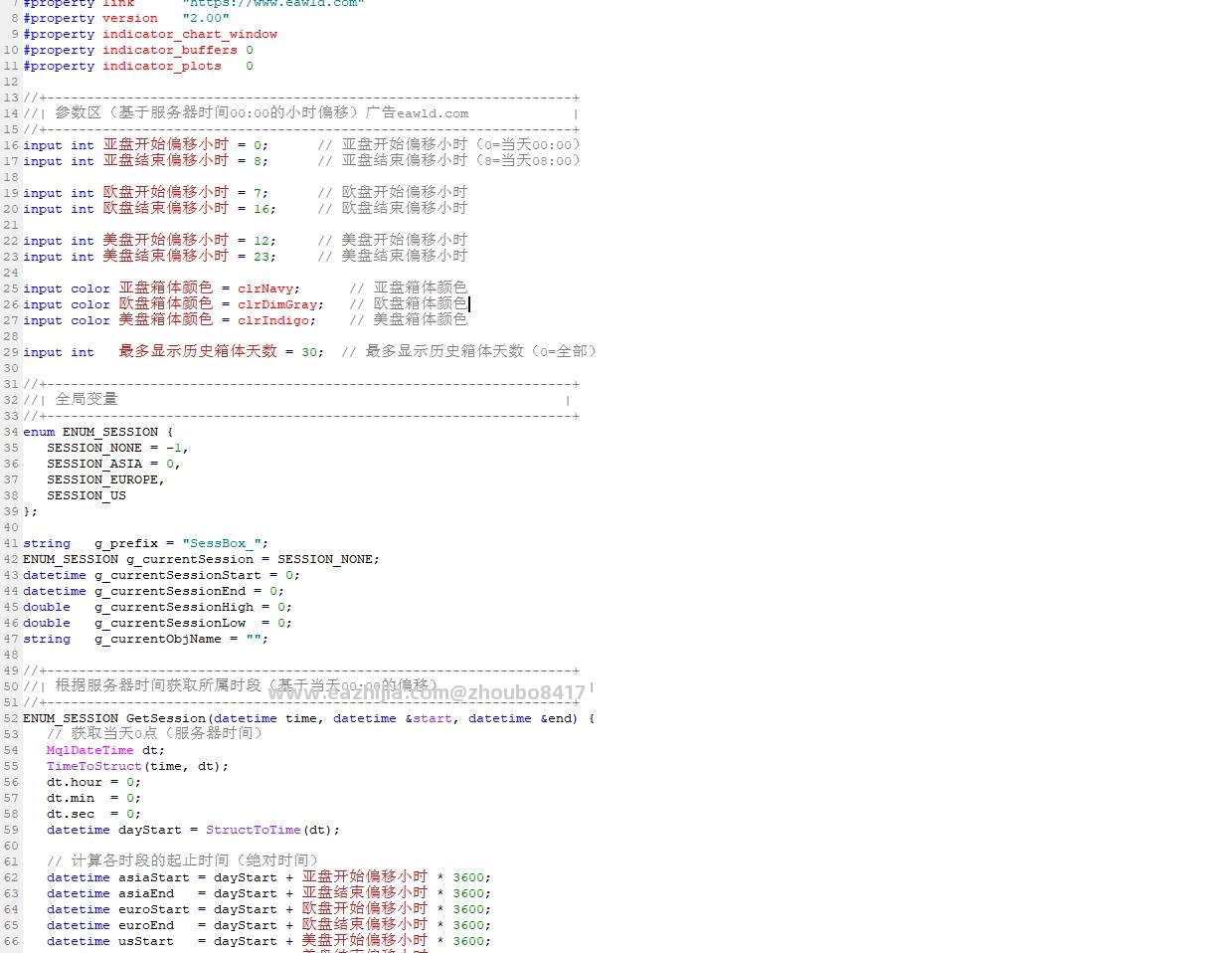Click g_currentSession variable on line 42

190,559
